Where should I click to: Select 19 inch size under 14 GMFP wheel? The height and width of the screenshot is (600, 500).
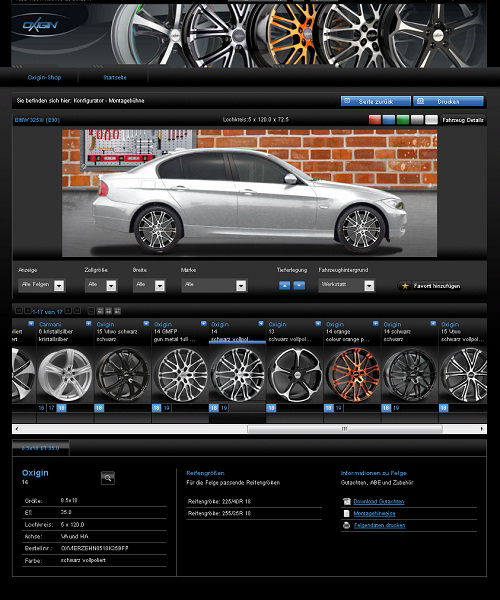pos(166,408)
